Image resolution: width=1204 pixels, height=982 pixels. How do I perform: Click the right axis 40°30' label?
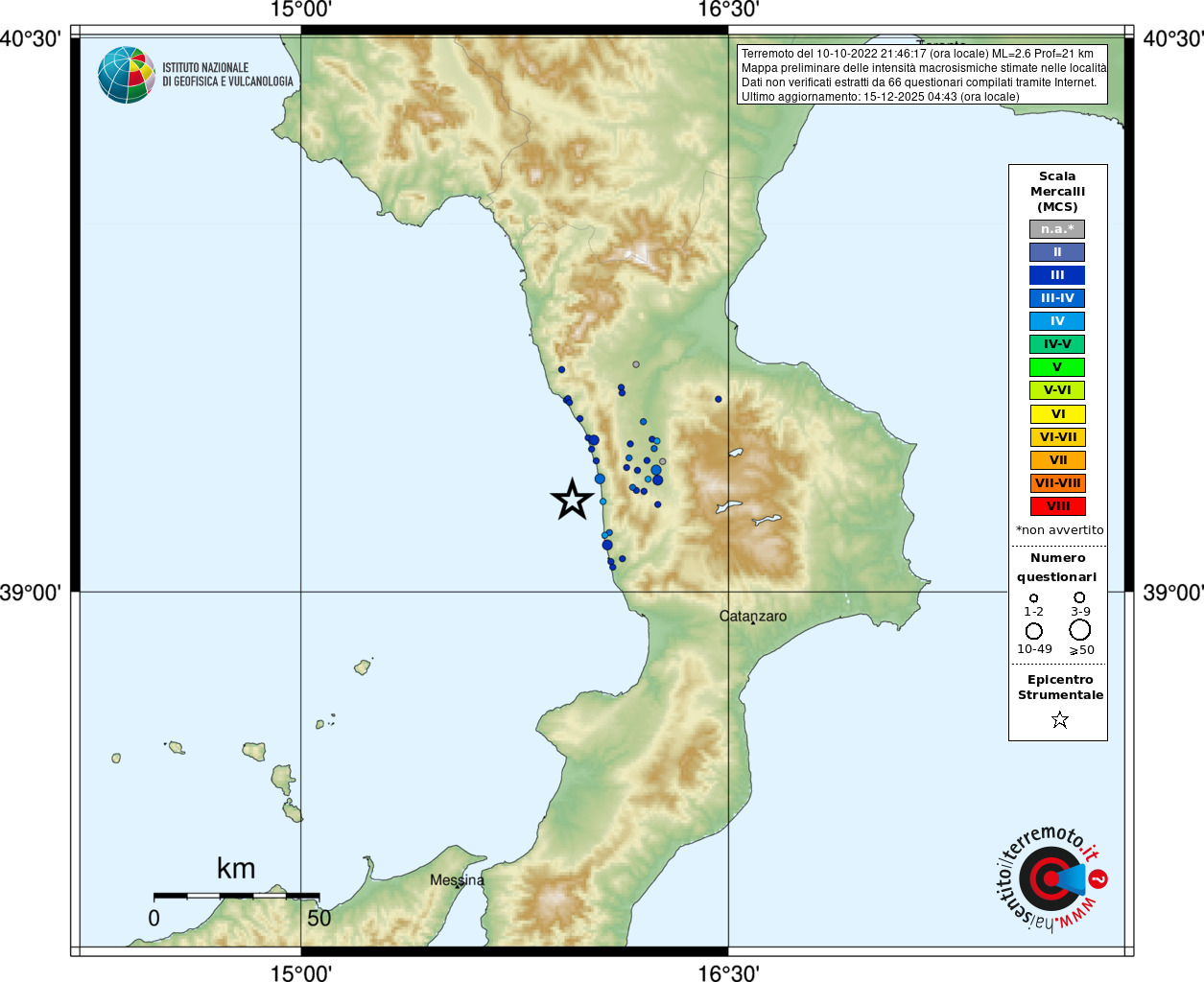click(x=1172, y=39)
